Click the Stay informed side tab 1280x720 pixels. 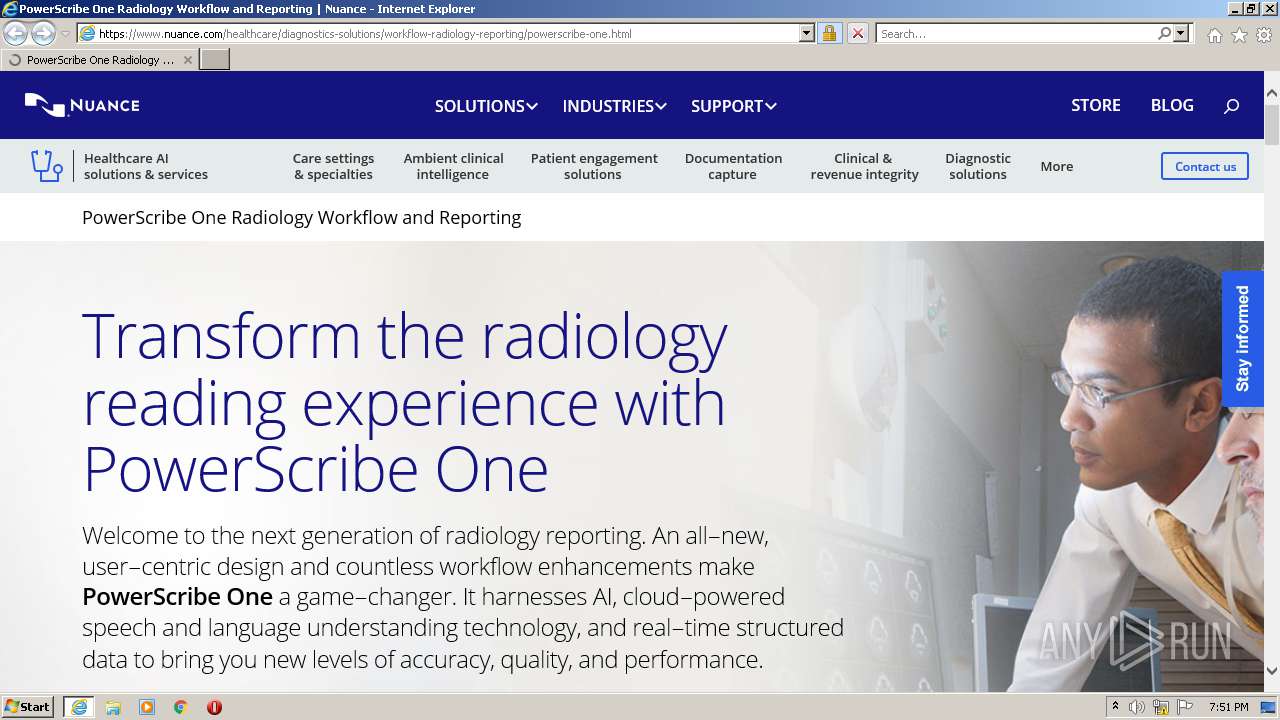pos(1242,338)
